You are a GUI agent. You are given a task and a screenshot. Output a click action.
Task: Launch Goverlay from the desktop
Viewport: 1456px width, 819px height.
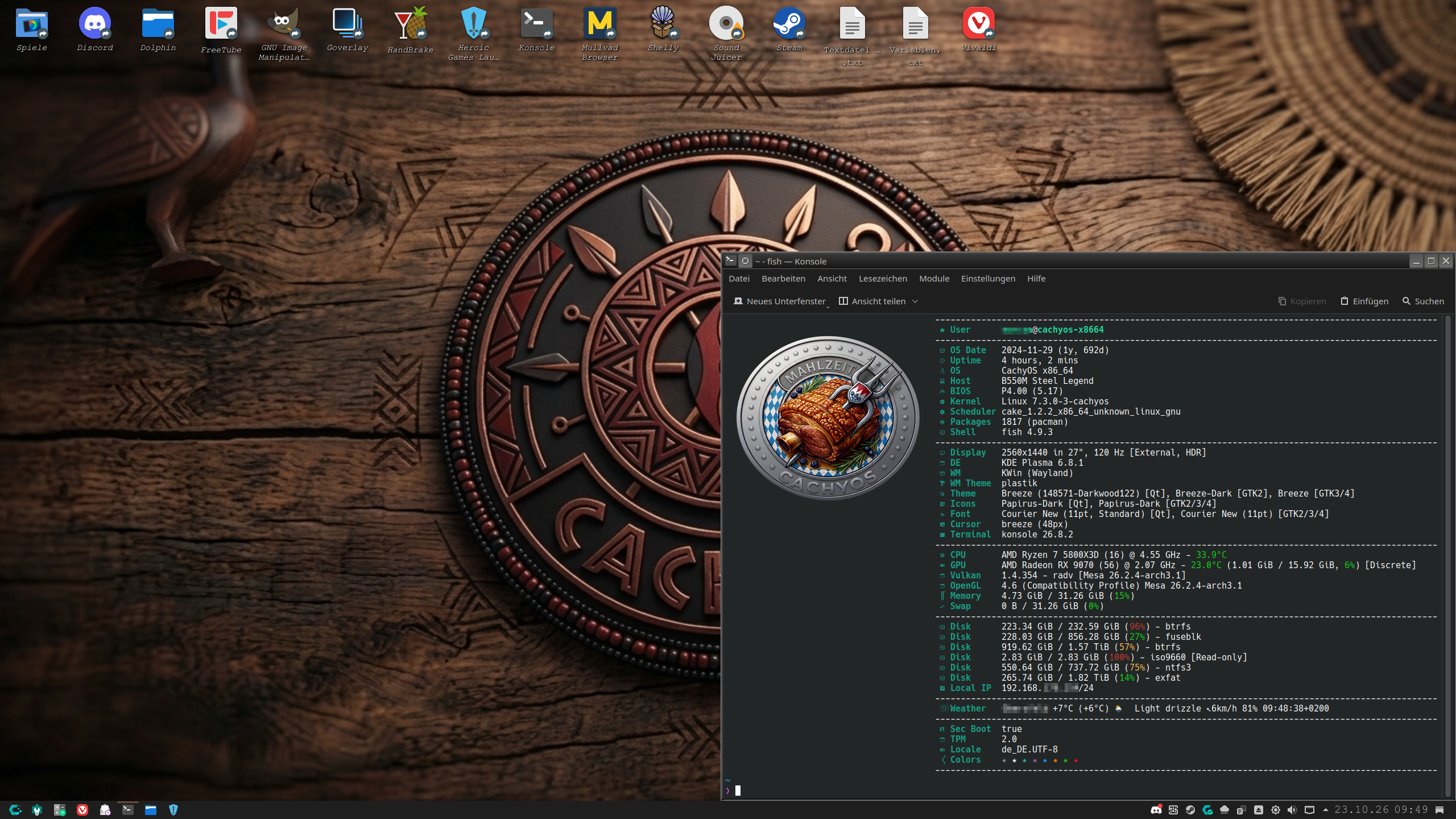(x=348, y=30)
